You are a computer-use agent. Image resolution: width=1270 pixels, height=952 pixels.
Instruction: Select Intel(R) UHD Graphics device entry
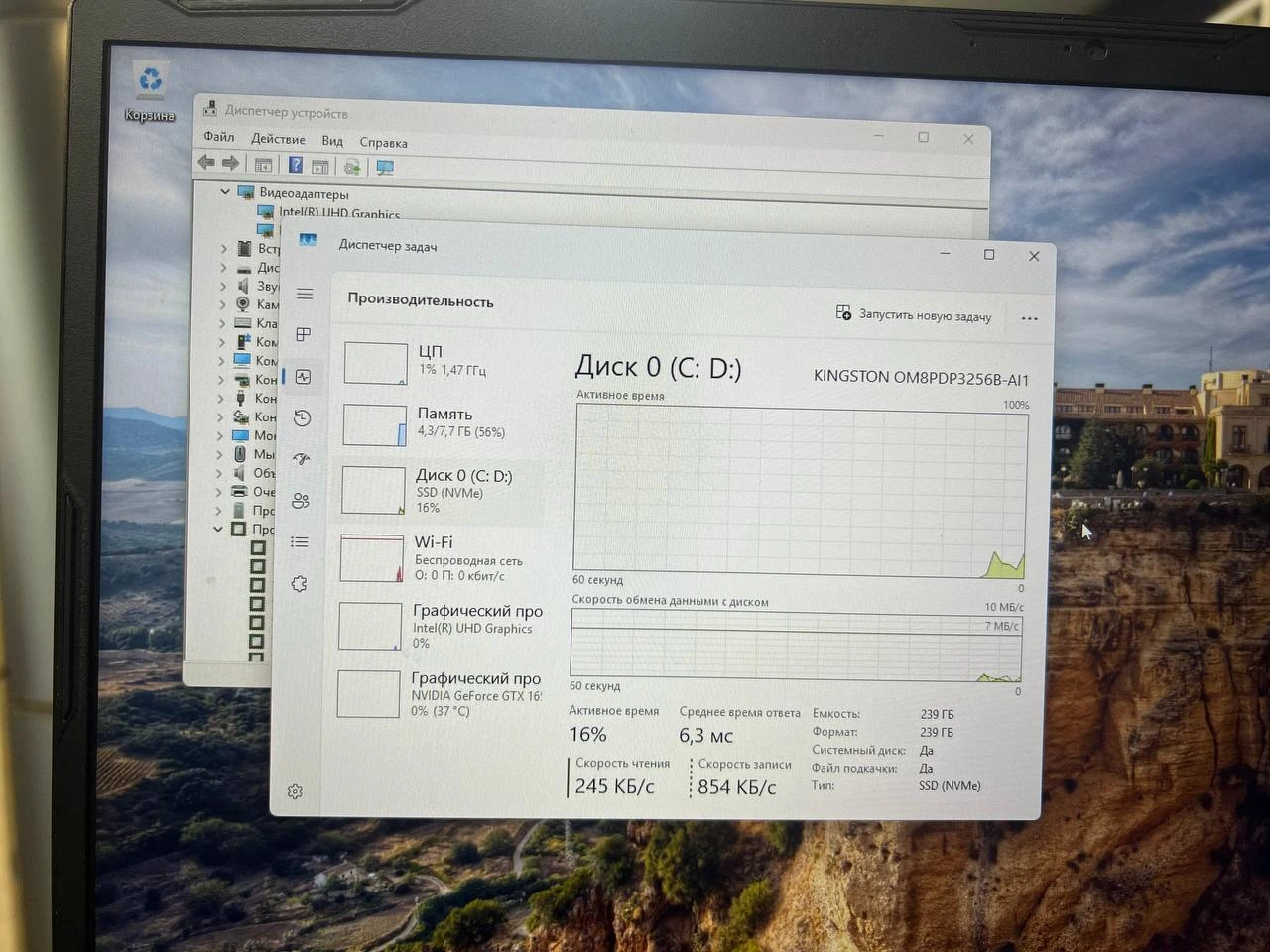[x=339, y=213]
